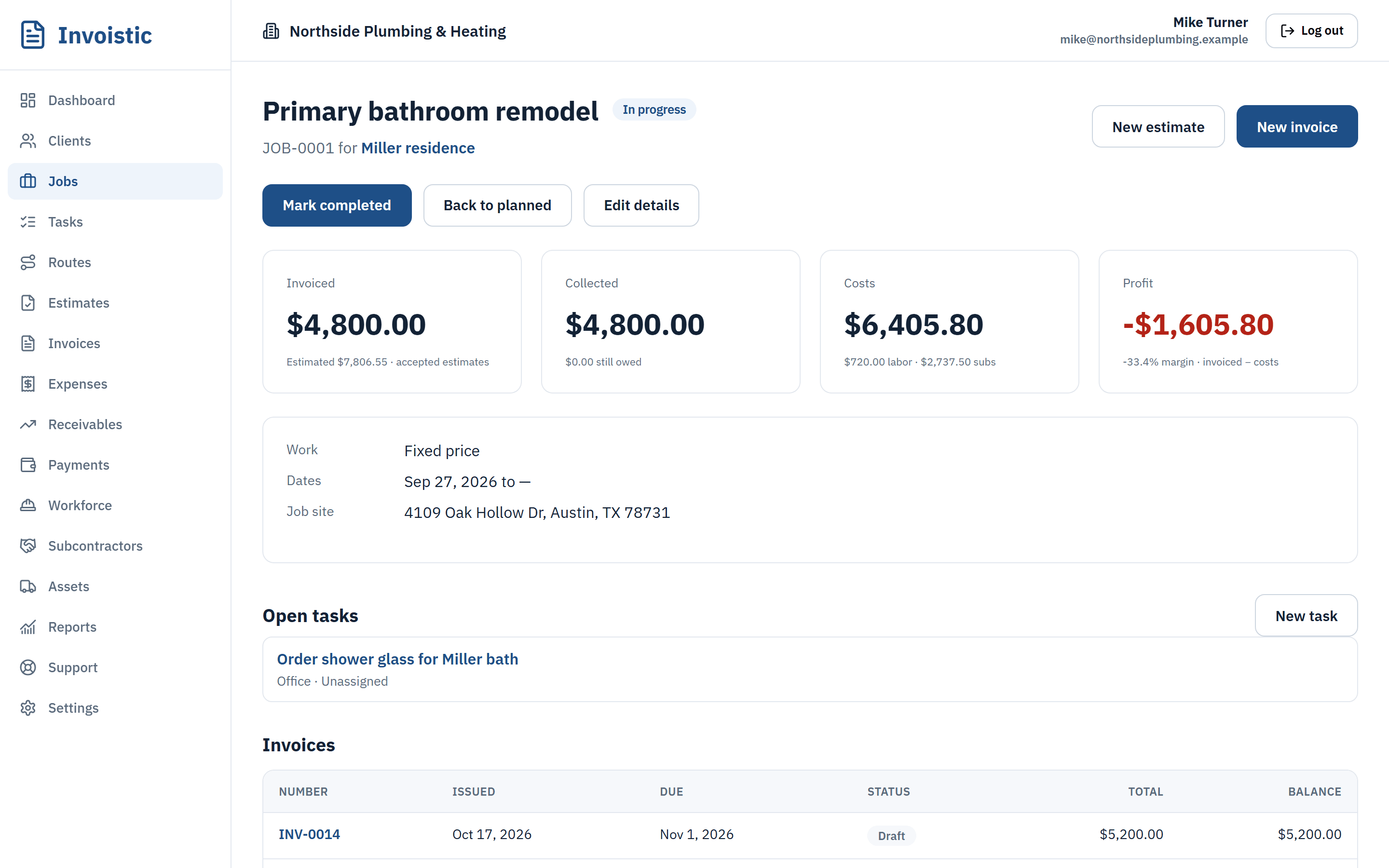Click the Profit amount -$1,605.80
1389x868 pixels.
pos(1198,325)
